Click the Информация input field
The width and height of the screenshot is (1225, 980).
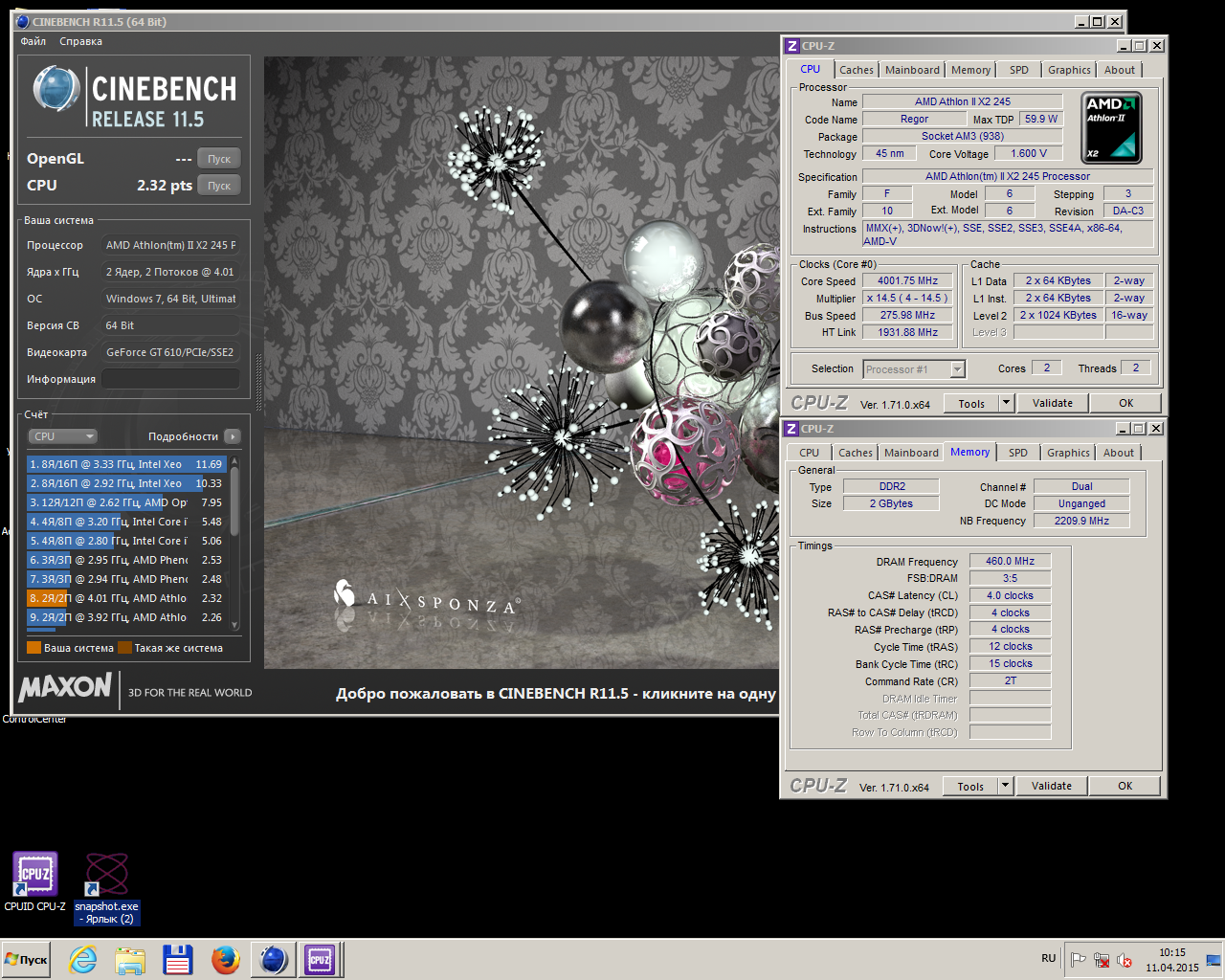[x=170, y=379]
